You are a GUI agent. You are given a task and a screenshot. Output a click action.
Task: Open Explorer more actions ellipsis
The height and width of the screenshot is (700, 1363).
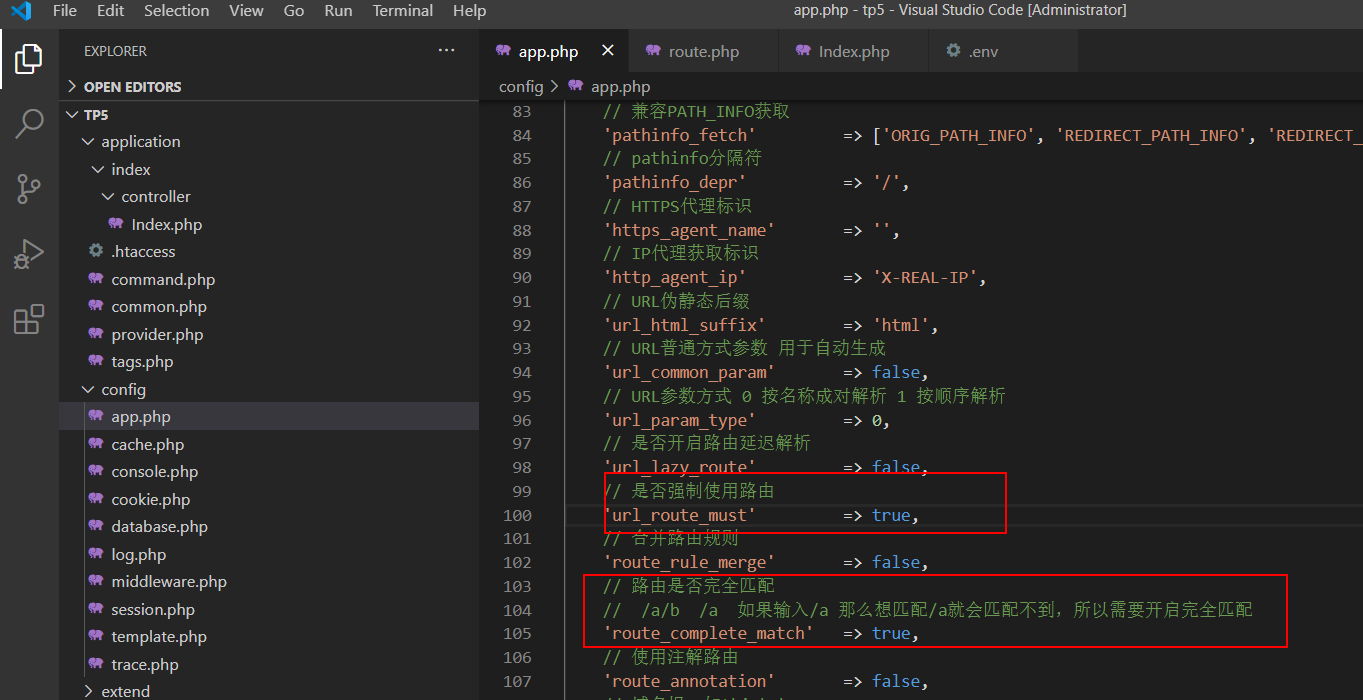[x=446, y=51]
